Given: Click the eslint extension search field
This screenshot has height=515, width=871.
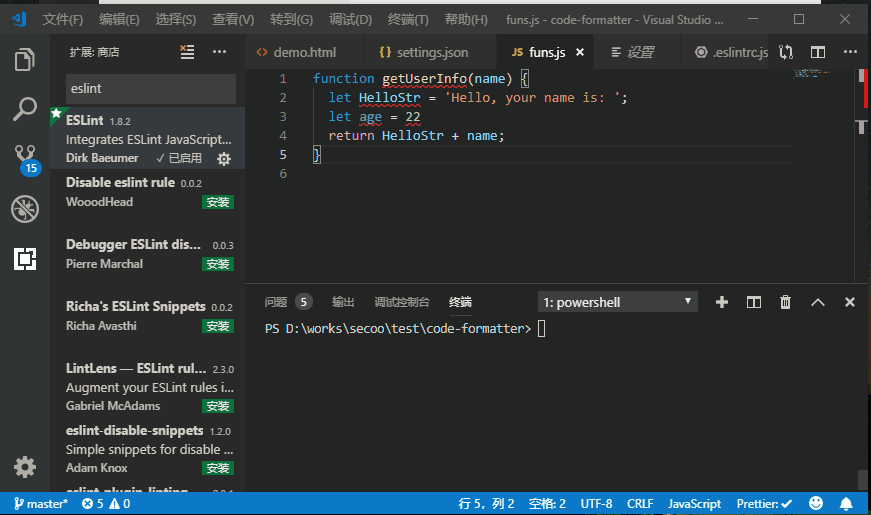Looking at the screenshot, I should (151, 89).
